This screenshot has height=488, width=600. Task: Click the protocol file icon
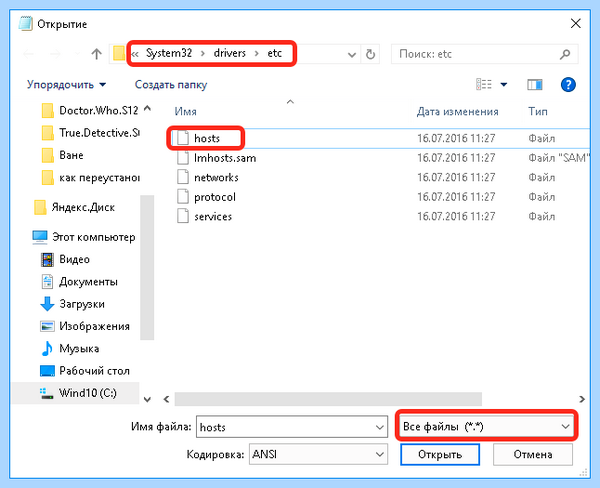click(x=183, y=197)
